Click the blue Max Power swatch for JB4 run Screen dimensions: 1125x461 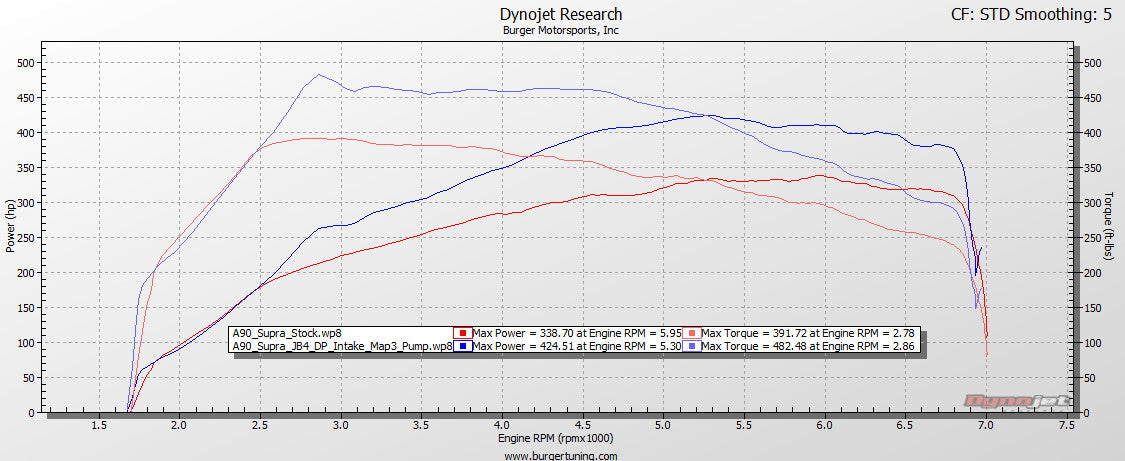[463, 346]
